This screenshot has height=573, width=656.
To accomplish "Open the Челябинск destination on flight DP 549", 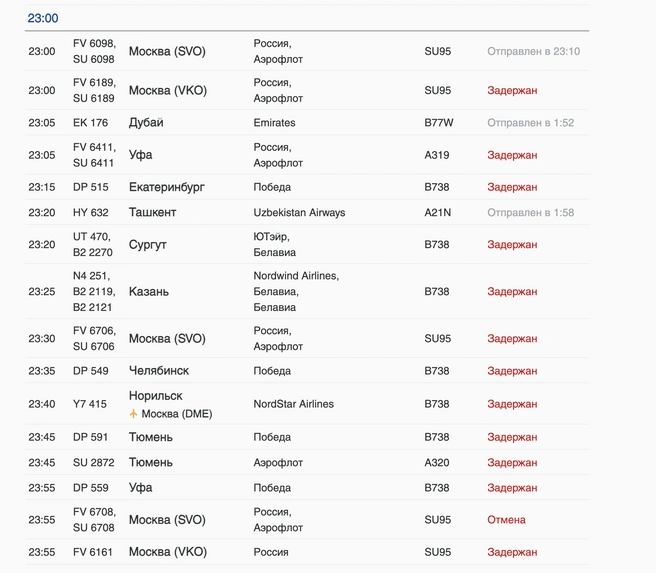I will [159, 371].
